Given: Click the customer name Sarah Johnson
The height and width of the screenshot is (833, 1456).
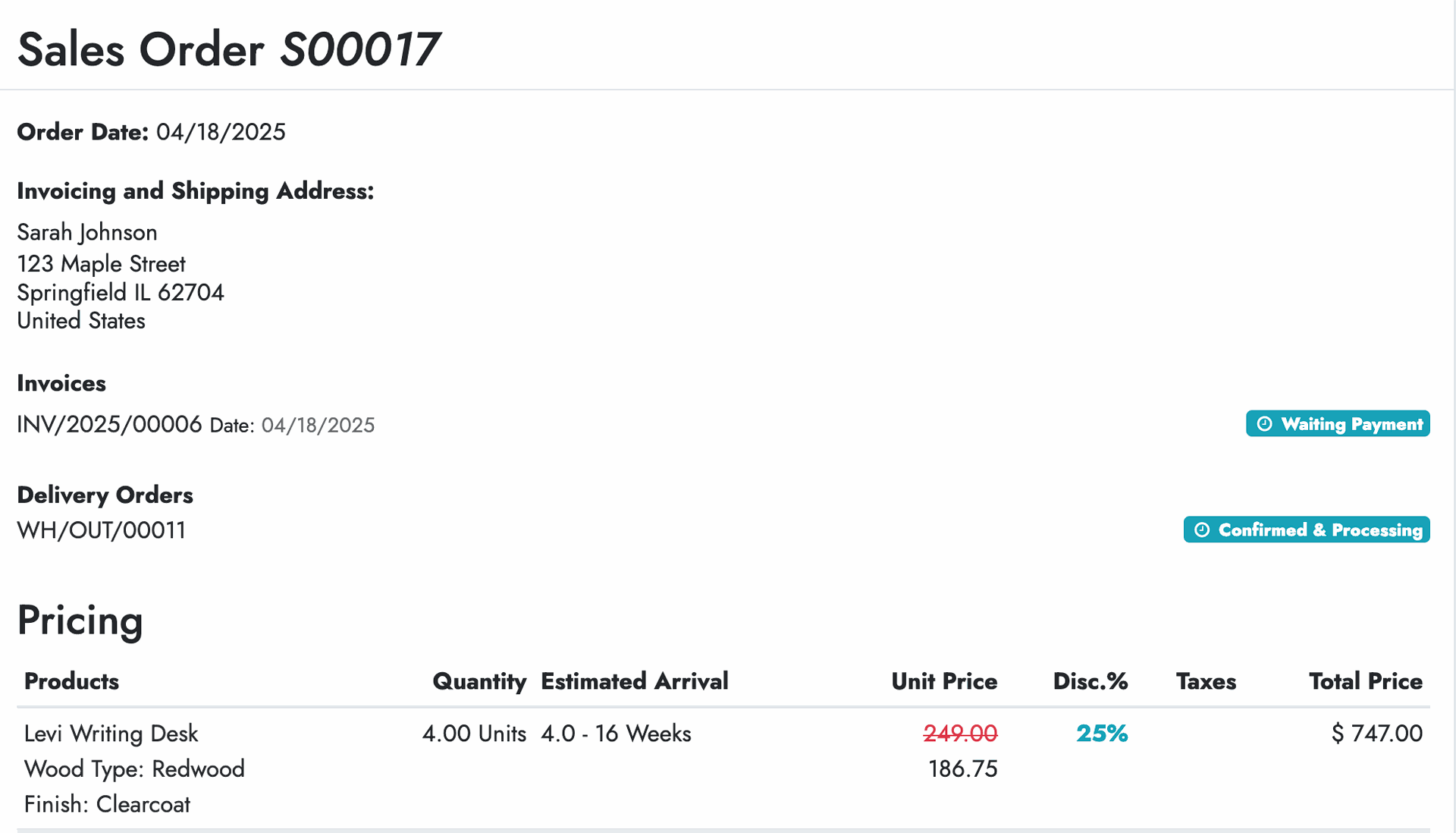Looking at the screenshot, I should coord(87,232).
